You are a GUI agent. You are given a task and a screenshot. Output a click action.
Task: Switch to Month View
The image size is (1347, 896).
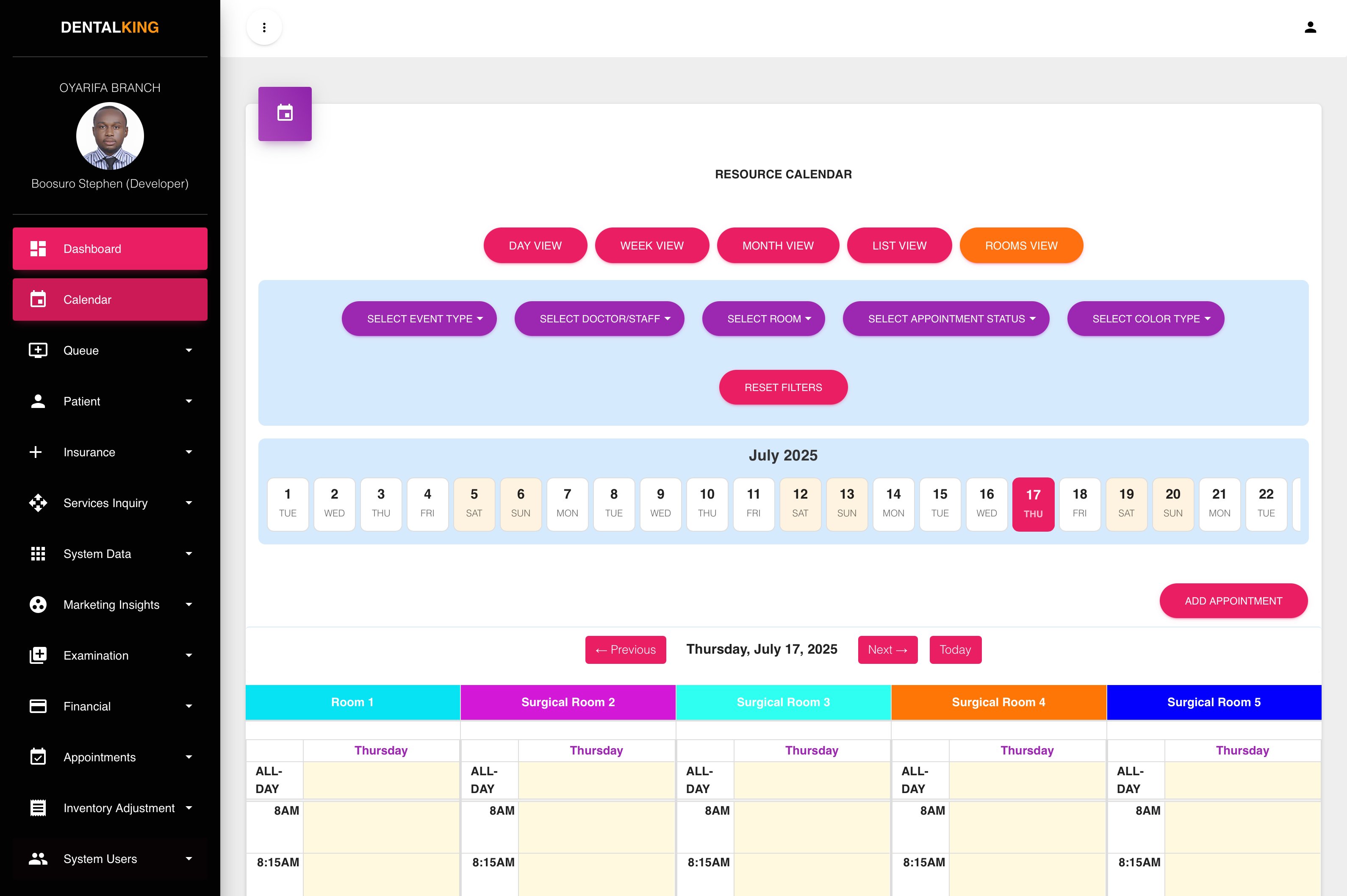click(x=777, y=246)
